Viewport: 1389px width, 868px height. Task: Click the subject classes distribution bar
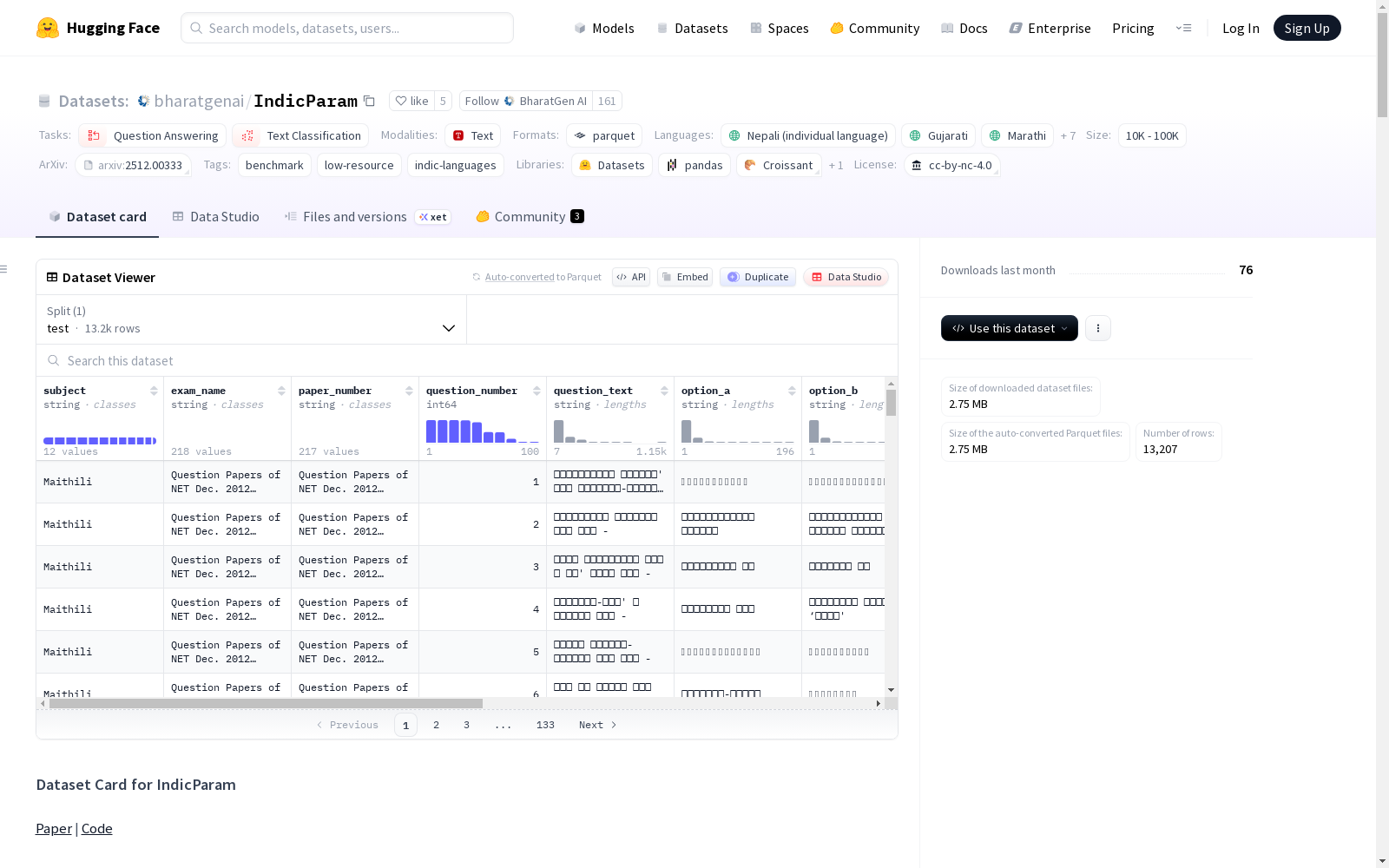pyautogui.click(x=100, y=441)
